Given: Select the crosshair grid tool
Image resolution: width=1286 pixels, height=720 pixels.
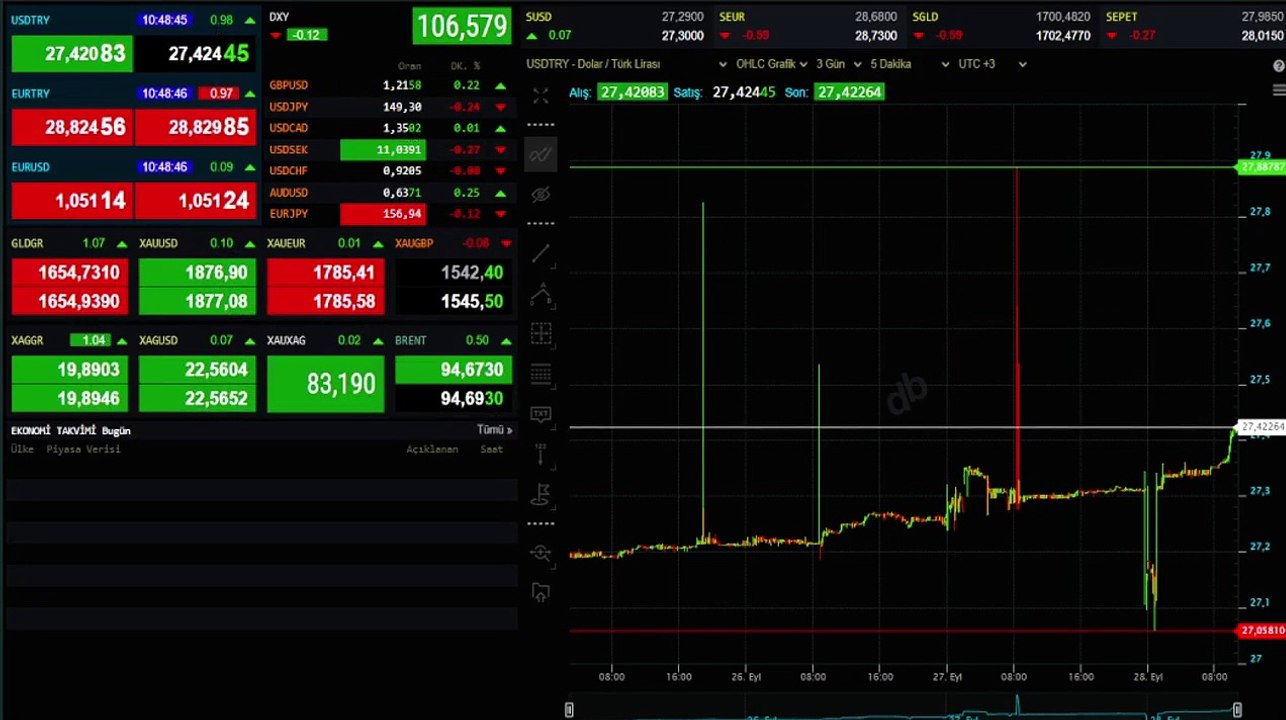Looking at the screenshot, I should 541,334.
